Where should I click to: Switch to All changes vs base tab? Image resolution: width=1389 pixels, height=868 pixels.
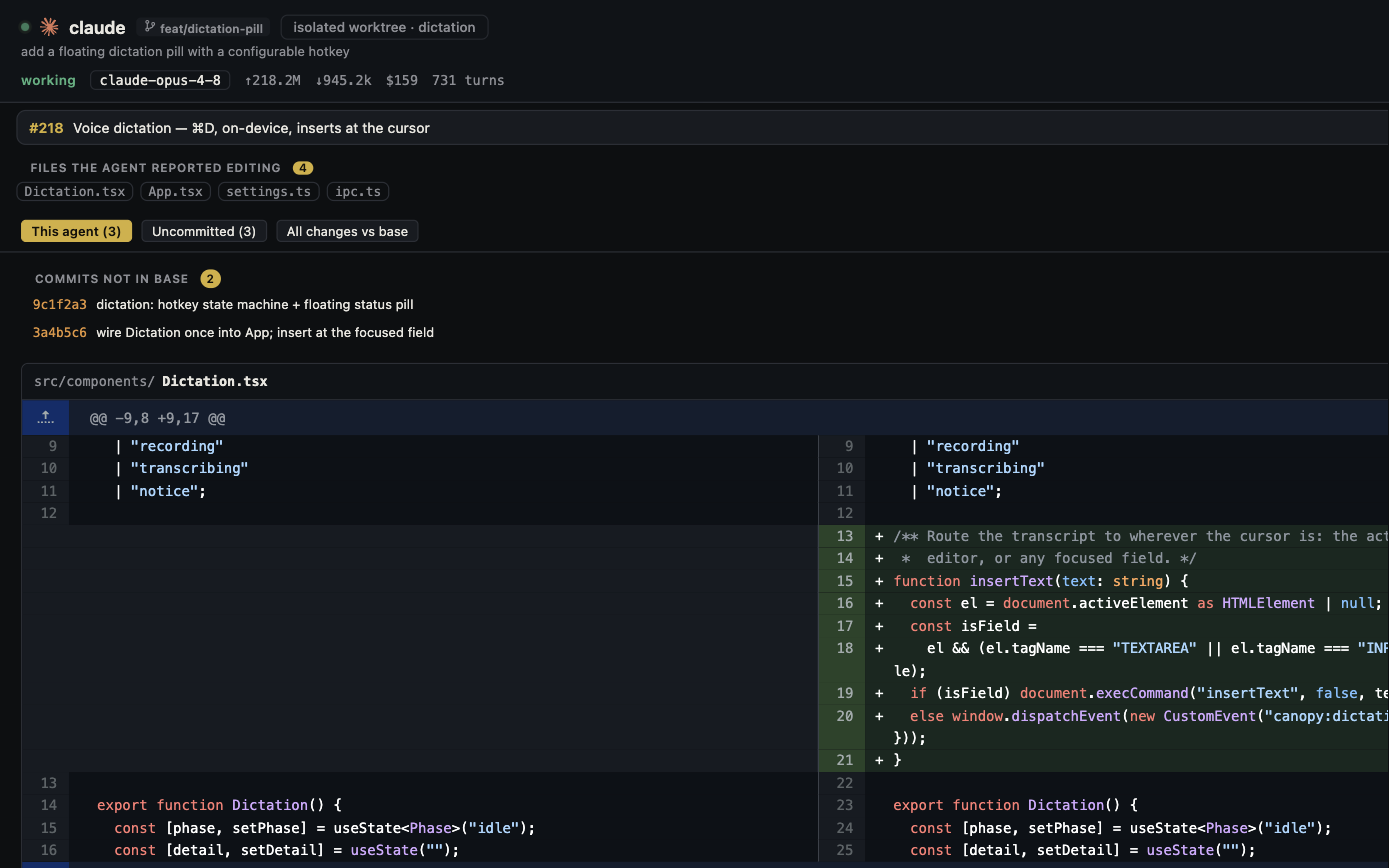[347, 231]
